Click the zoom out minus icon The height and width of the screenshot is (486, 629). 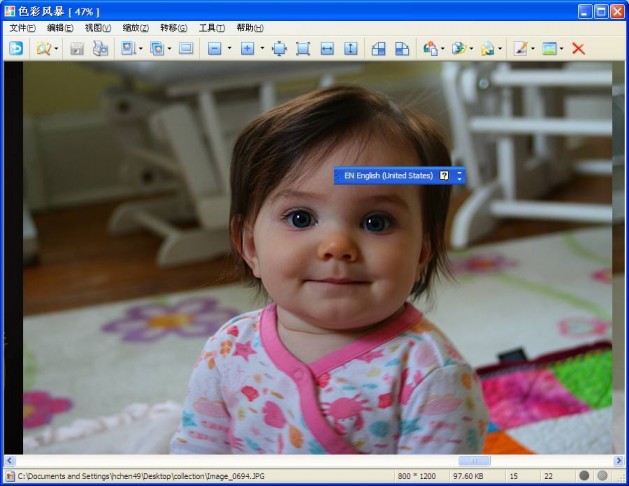point(214,48)
